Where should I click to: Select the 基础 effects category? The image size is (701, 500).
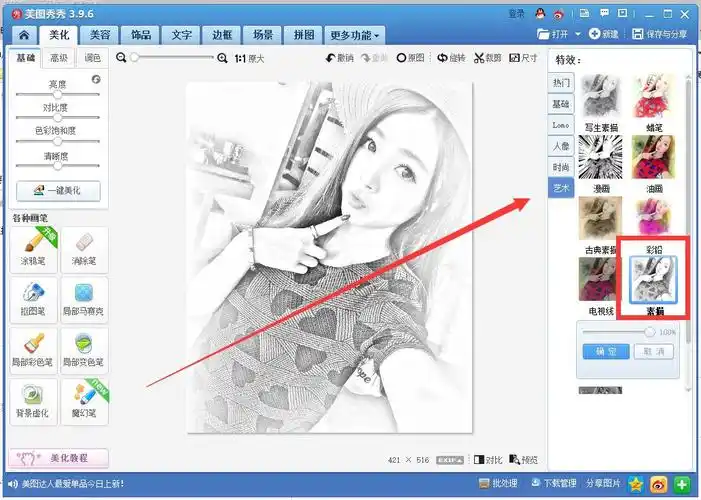pos(561,104)
